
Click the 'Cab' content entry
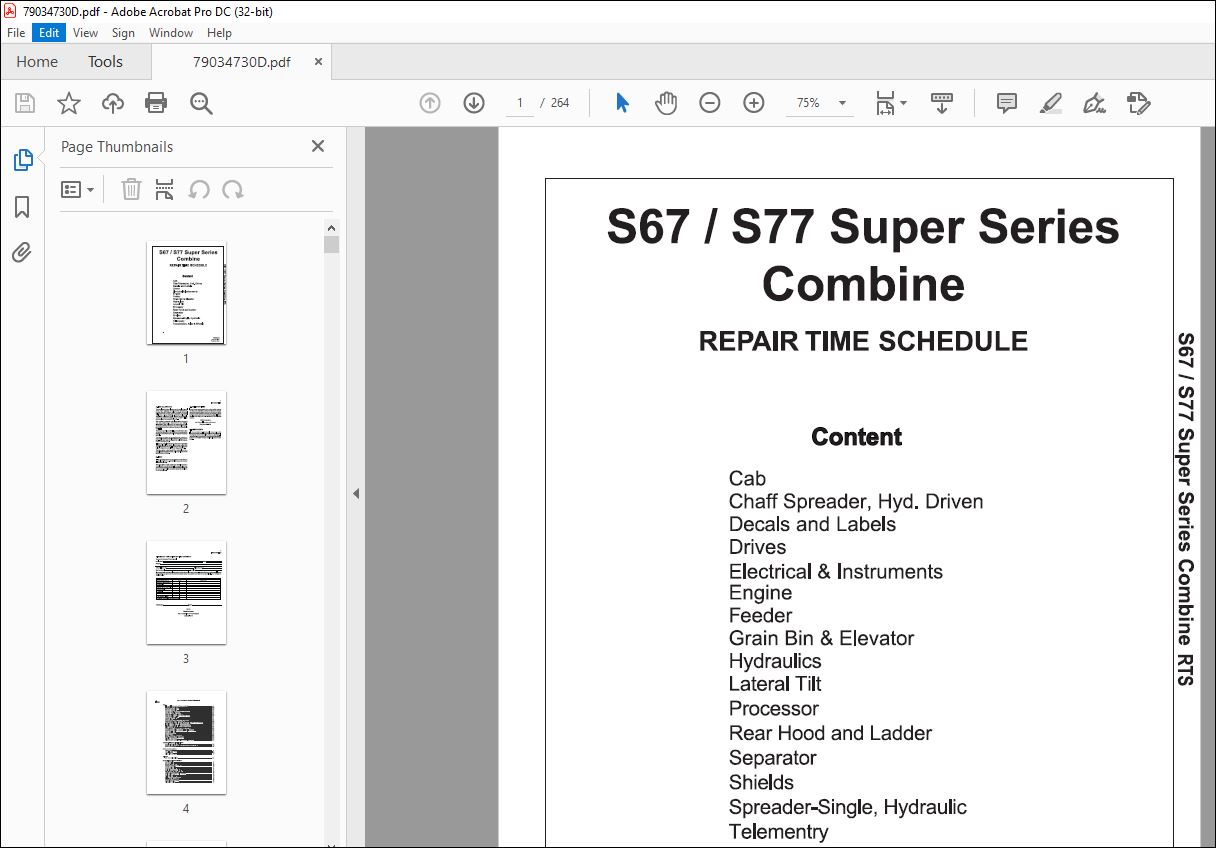[x=747, y=479]
